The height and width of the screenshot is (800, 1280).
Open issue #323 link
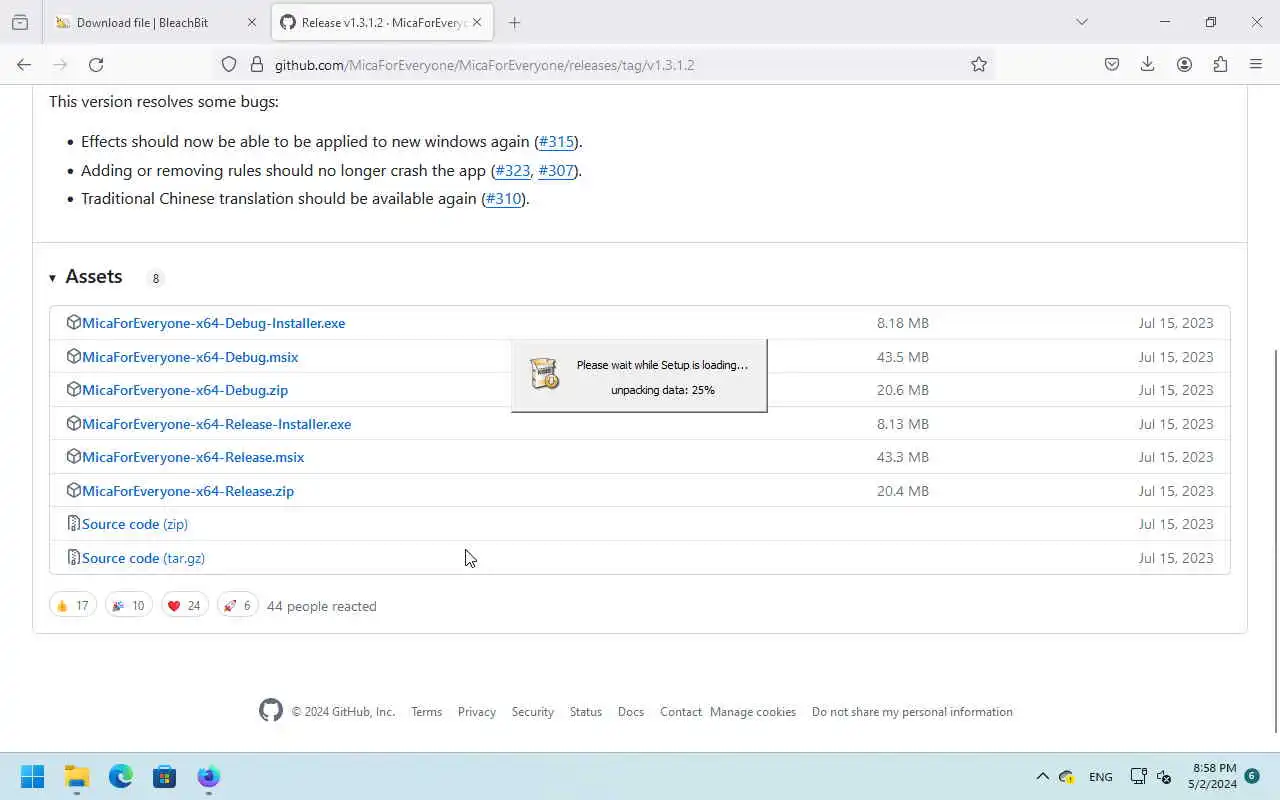point(513,170)
